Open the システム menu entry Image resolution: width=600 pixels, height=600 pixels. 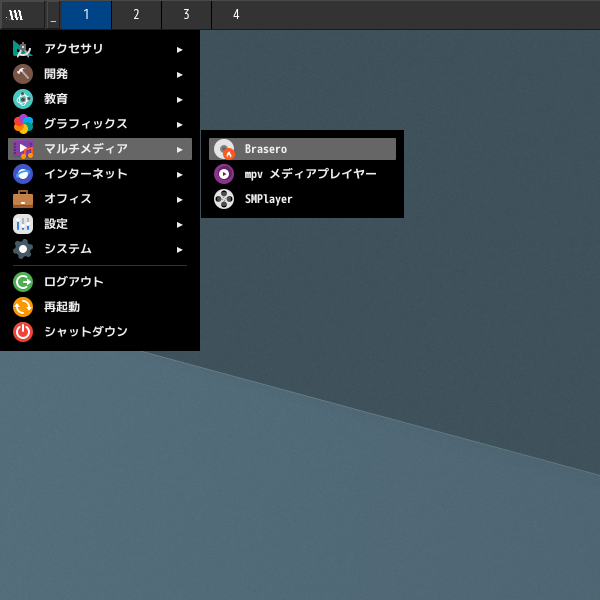coord(100,249)
